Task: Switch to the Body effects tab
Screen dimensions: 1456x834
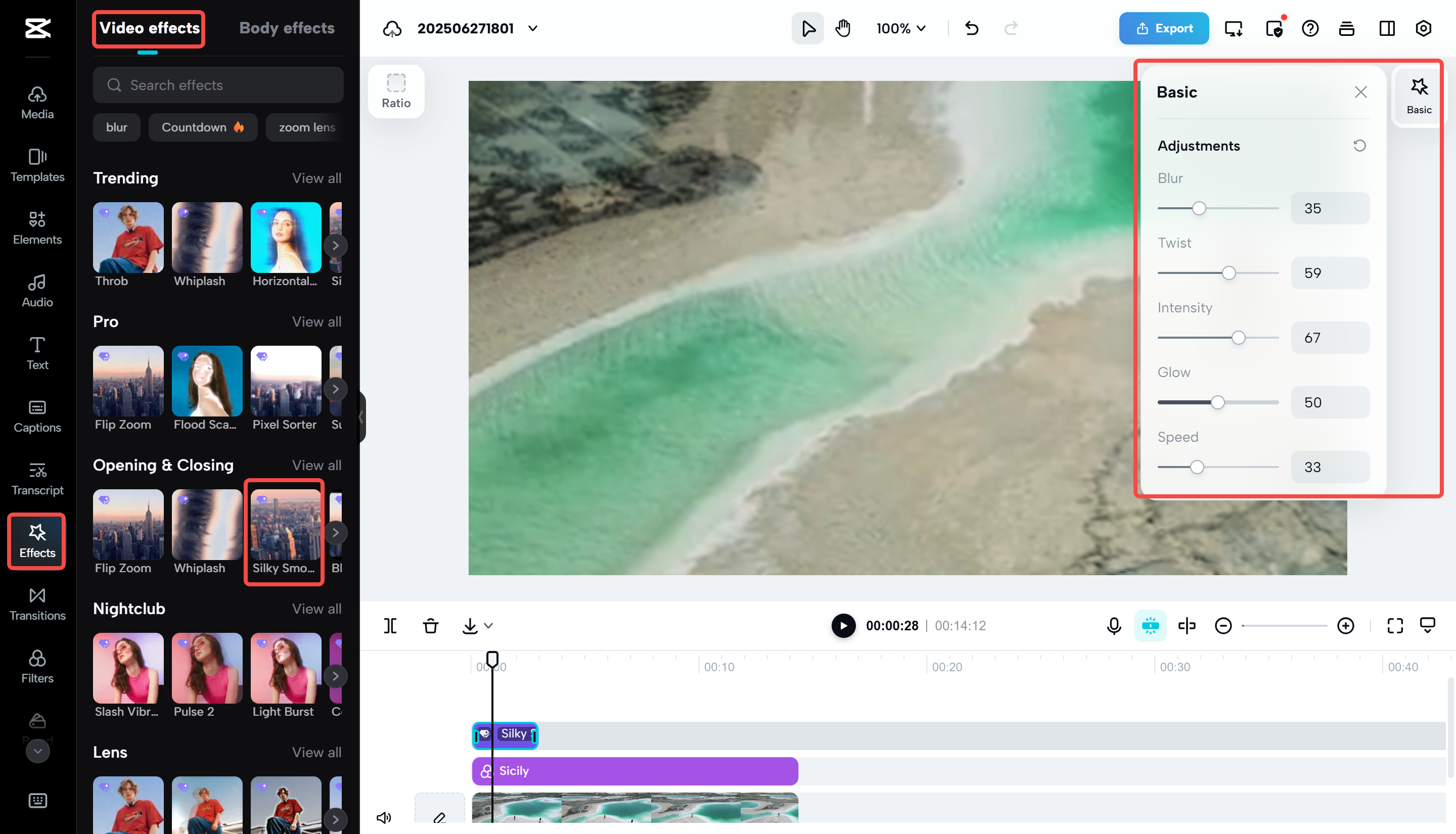Action: click(287, 27)
